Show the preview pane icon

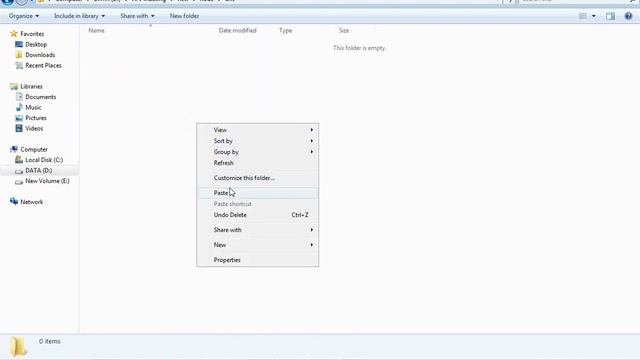(x=610, y=16)
